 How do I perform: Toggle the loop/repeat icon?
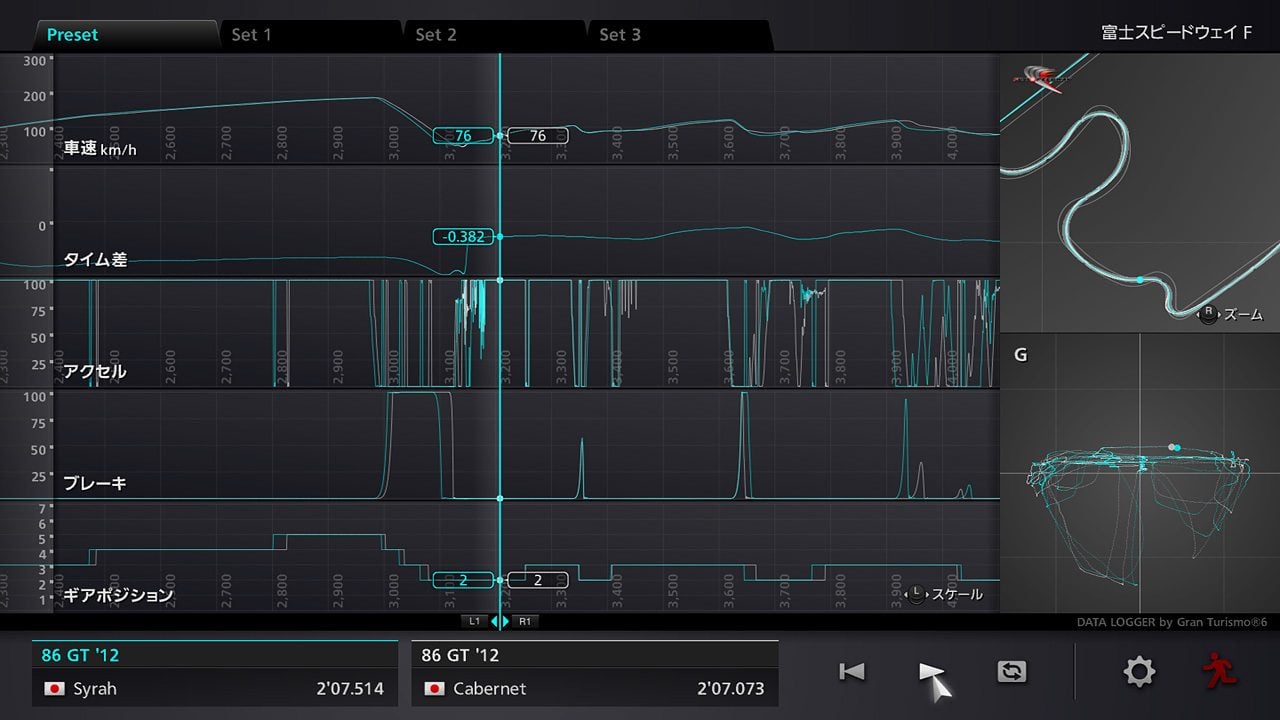pos(1012,672)
